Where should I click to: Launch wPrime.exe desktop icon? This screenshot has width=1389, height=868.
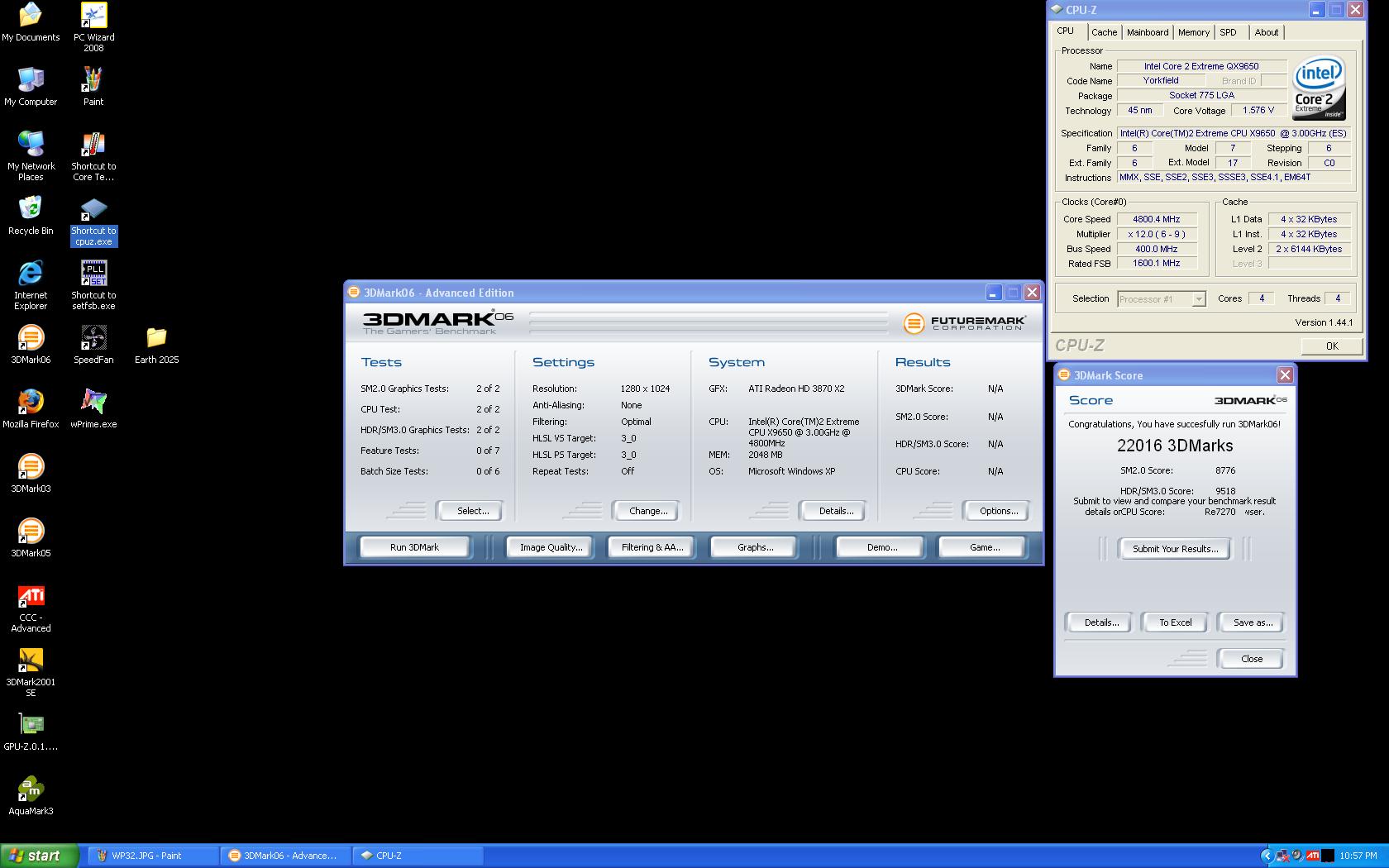93,409
